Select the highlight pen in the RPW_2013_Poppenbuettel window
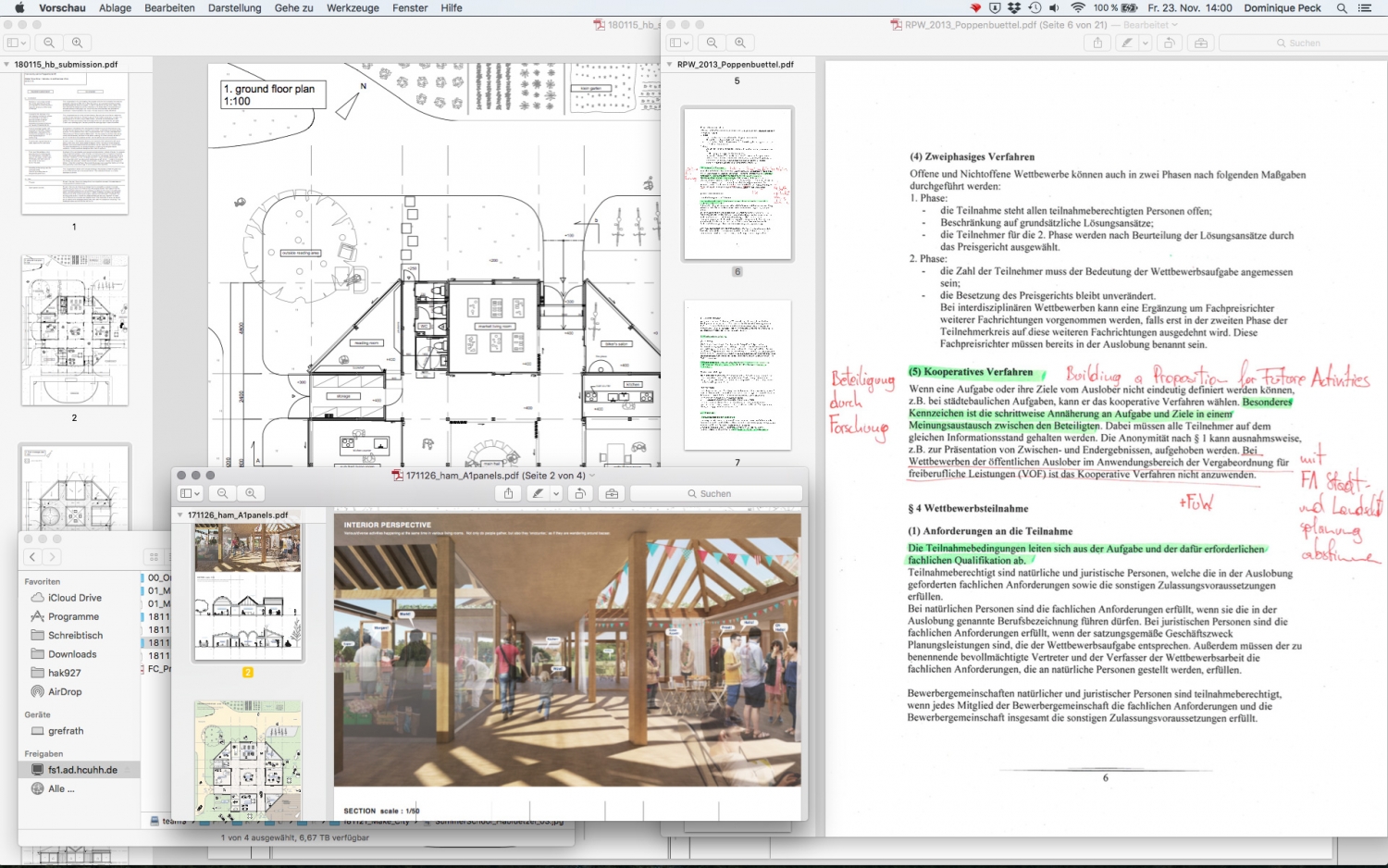1388x868 pixels. click(1127, 43)
